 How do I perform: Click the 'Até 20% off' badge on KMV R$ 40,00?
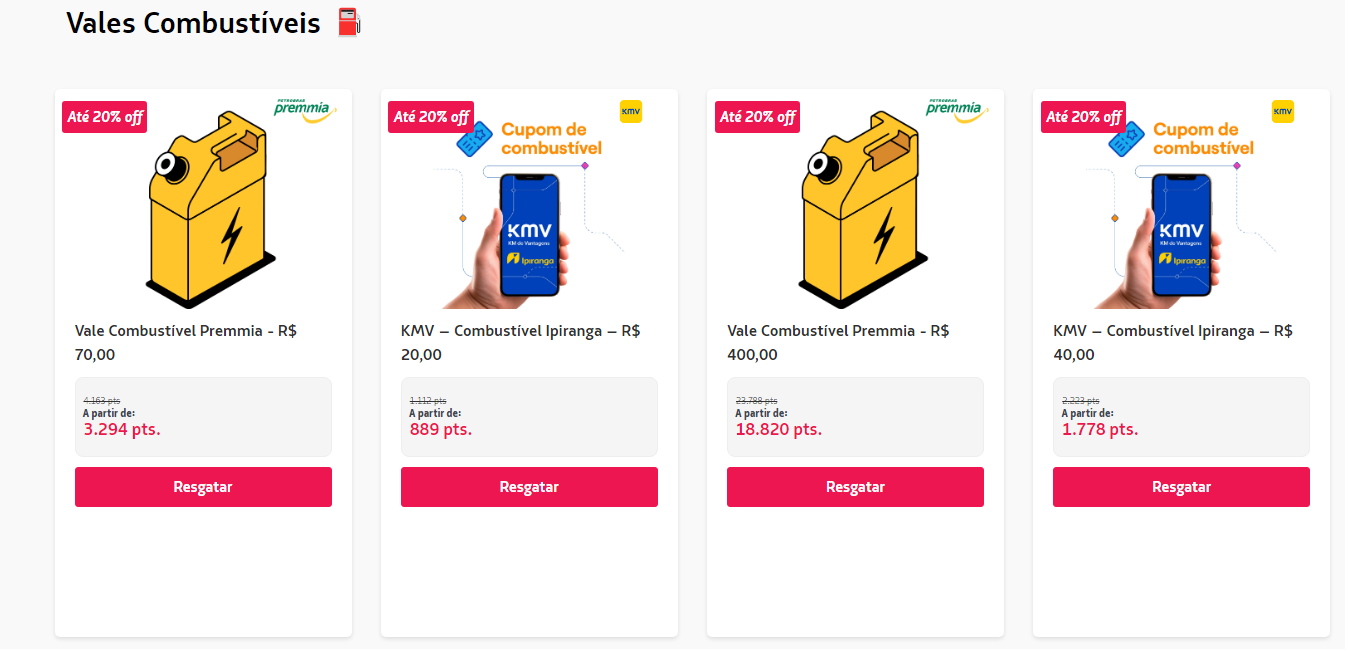pos(1083,117)
